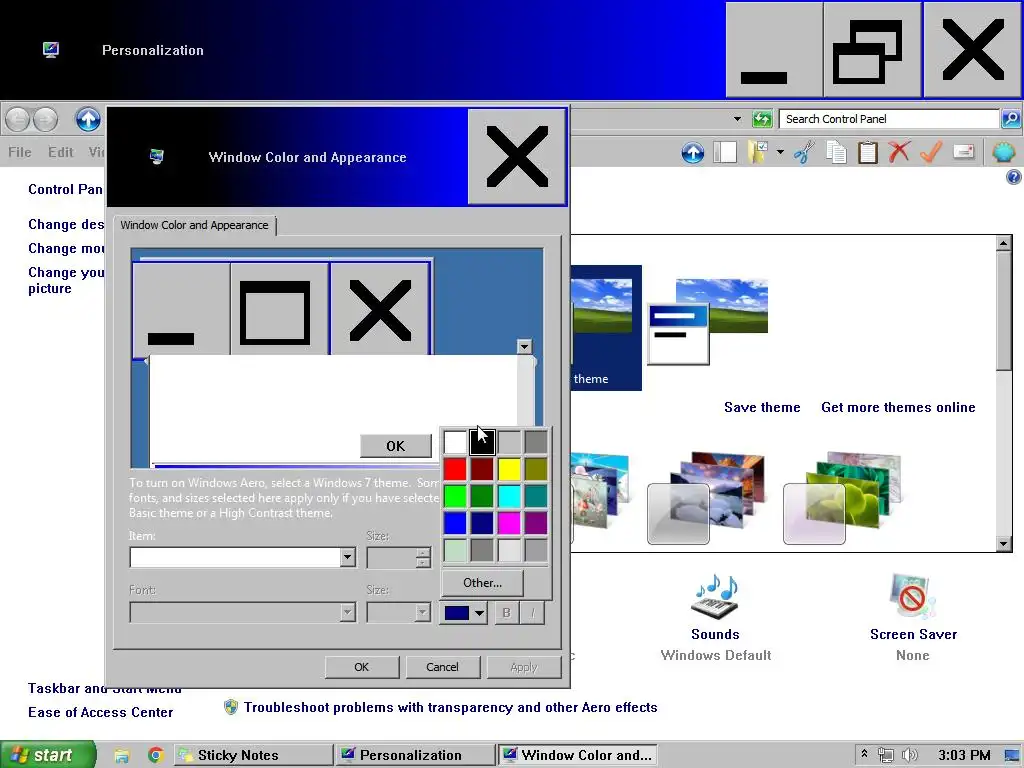Click the green refresh icon

tap(762, 119)
